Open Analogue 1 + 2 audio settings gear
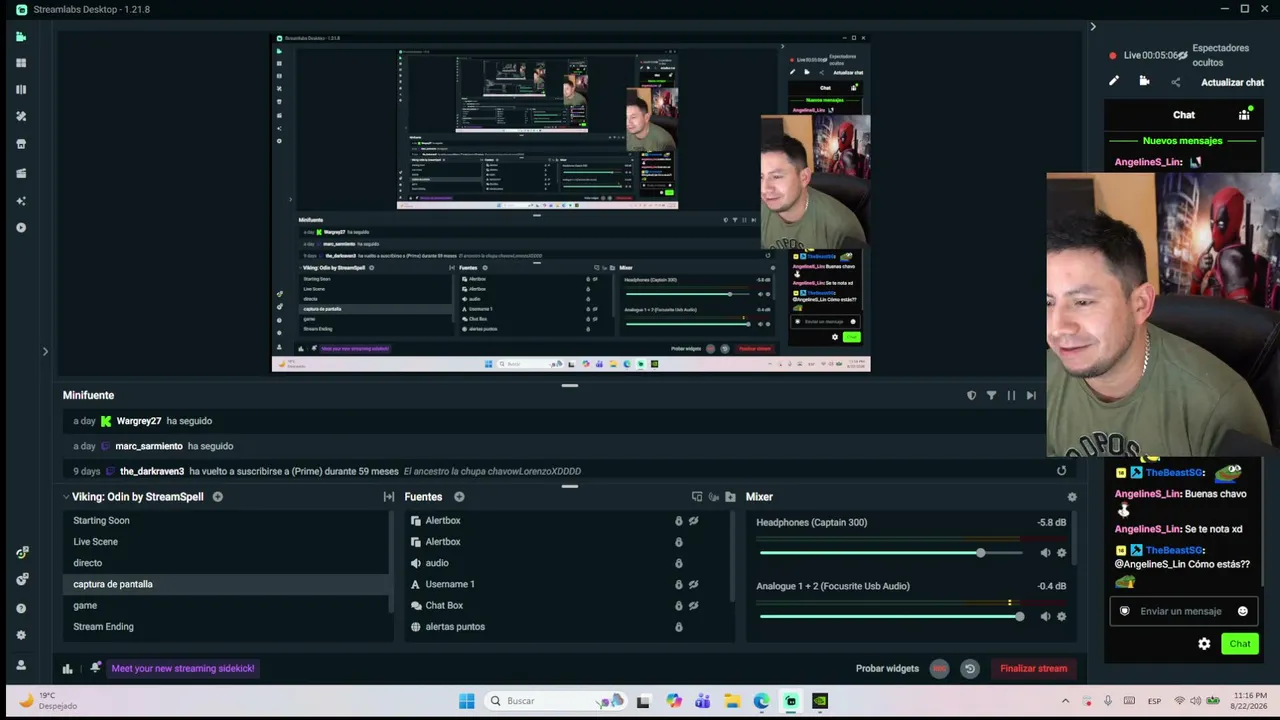Image resolution: width=1280 pixels, height=720 pixels. (x=1061, y=616)
